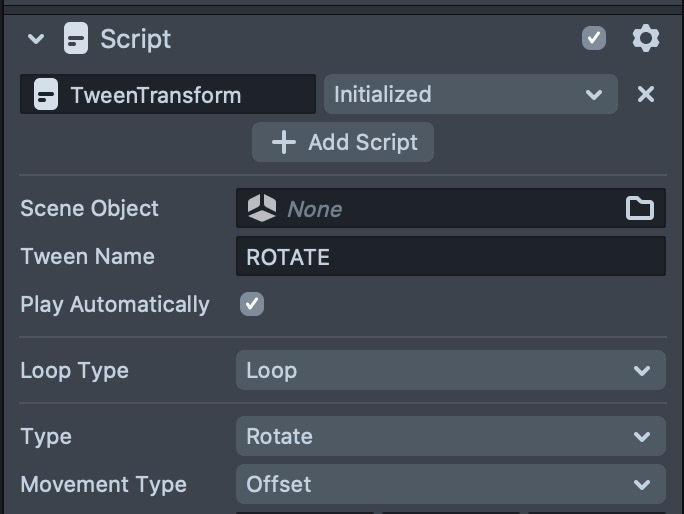Click the Tween Name label
This screenshot has height=514, width=684.
87,256
